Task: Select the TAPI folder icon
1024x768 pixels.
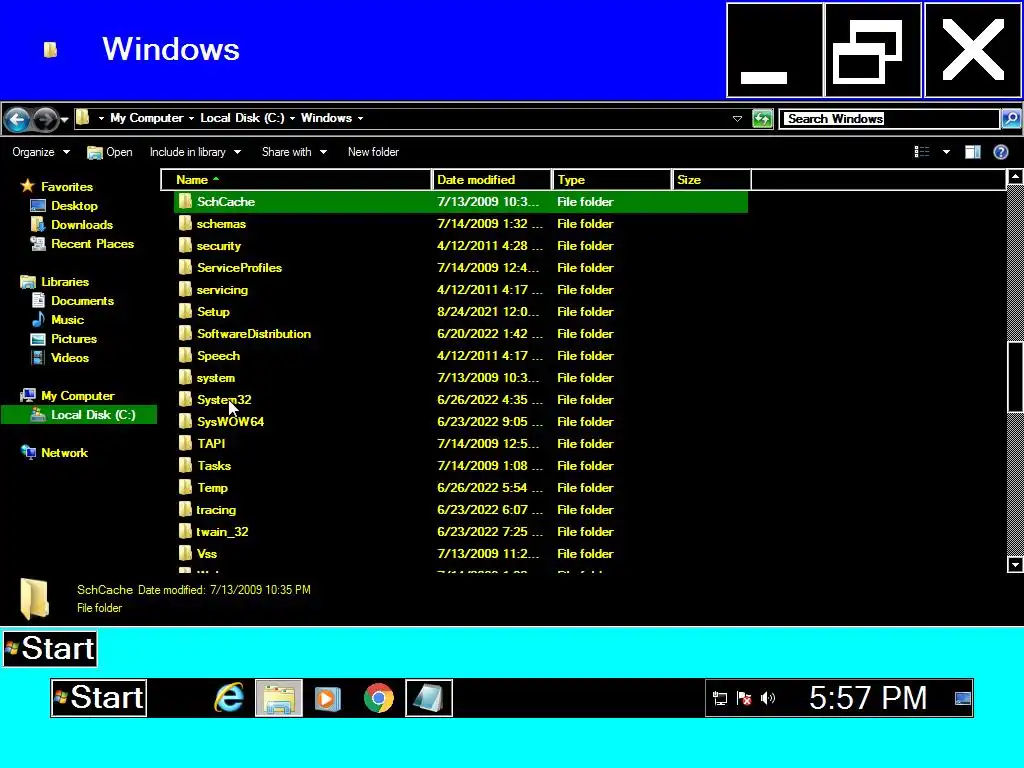Action: [185, 443]
